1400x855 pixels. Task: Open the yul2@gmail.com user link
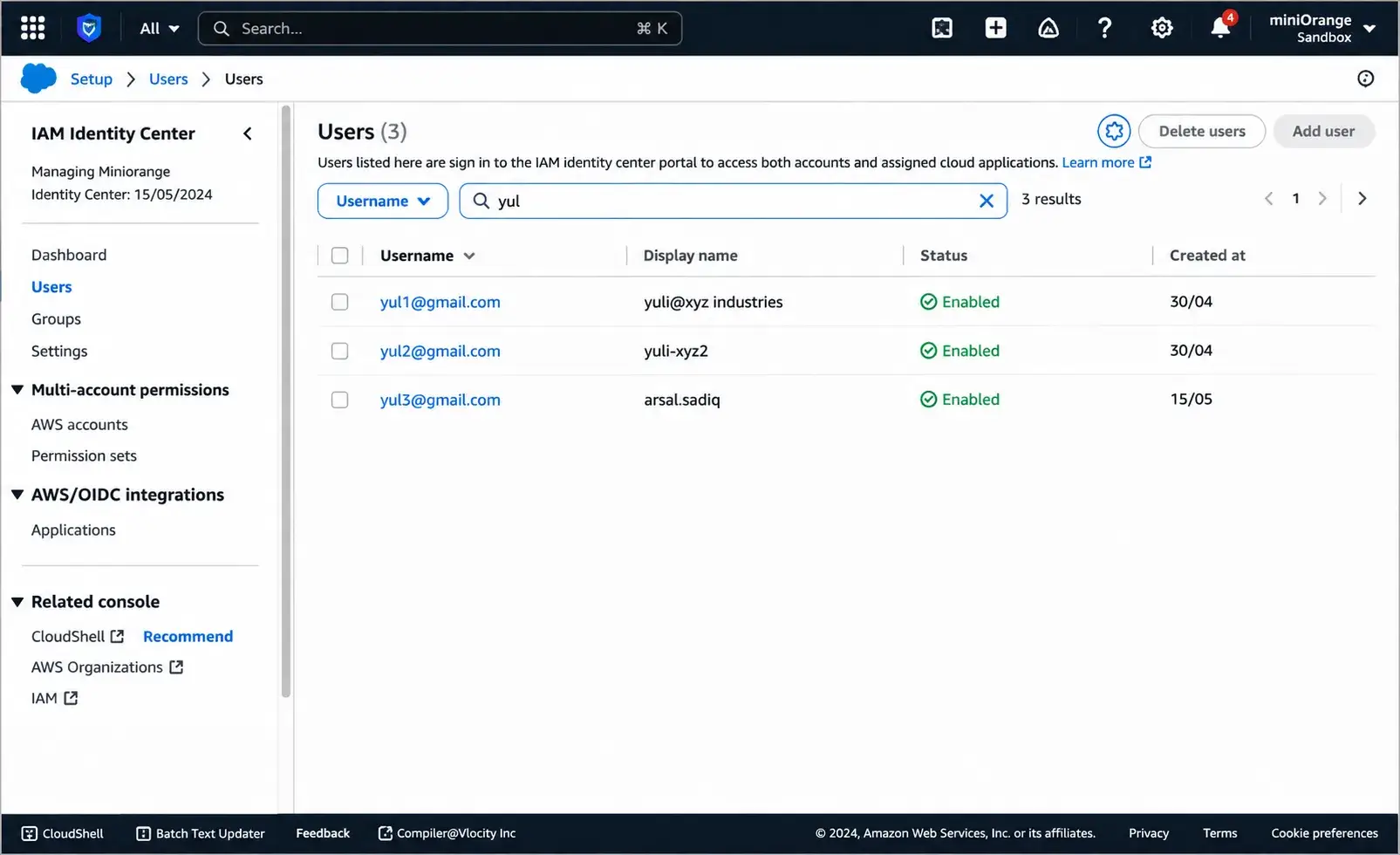[440, 351]
